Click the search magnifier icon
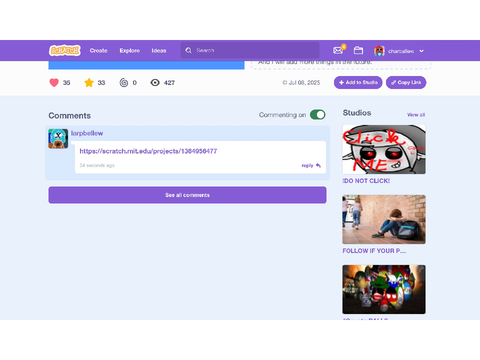The height and width of the screenshot is (360, 480). [x=188, y=50]
